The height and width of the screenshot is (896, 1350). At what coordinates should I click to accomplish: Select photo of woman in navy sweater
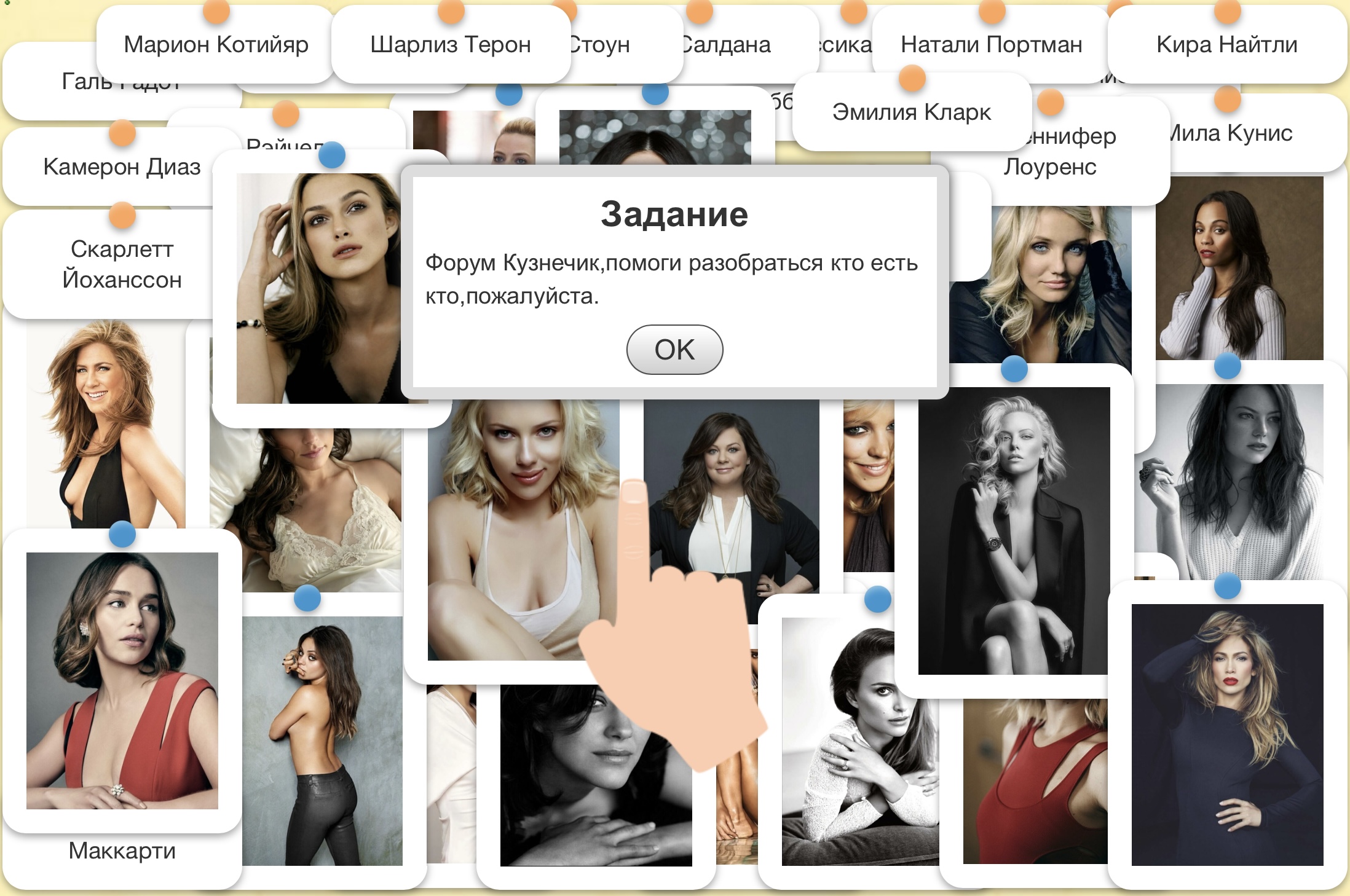tap(1227, 734)
